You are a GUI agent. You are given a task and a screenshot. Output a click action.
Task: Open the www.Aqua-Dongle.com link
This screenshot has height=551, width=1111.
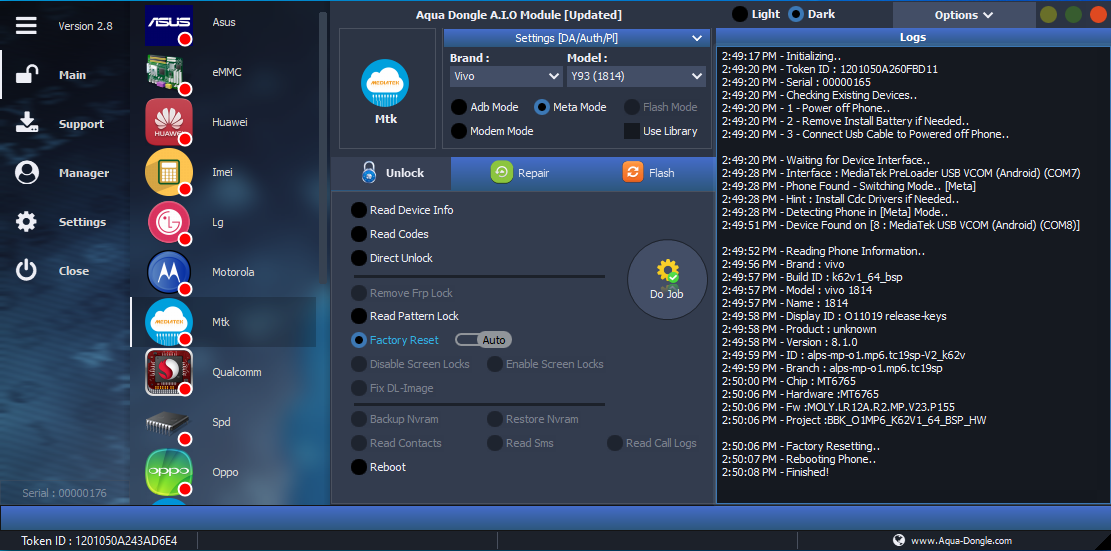click(960, 541)
